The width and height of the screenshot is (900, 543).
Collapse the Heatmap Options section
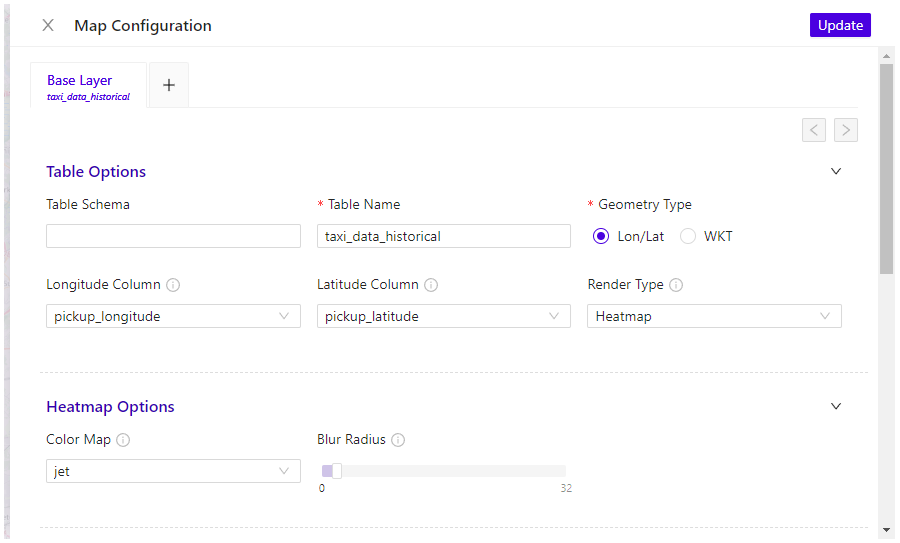click(x=836, y=406)
